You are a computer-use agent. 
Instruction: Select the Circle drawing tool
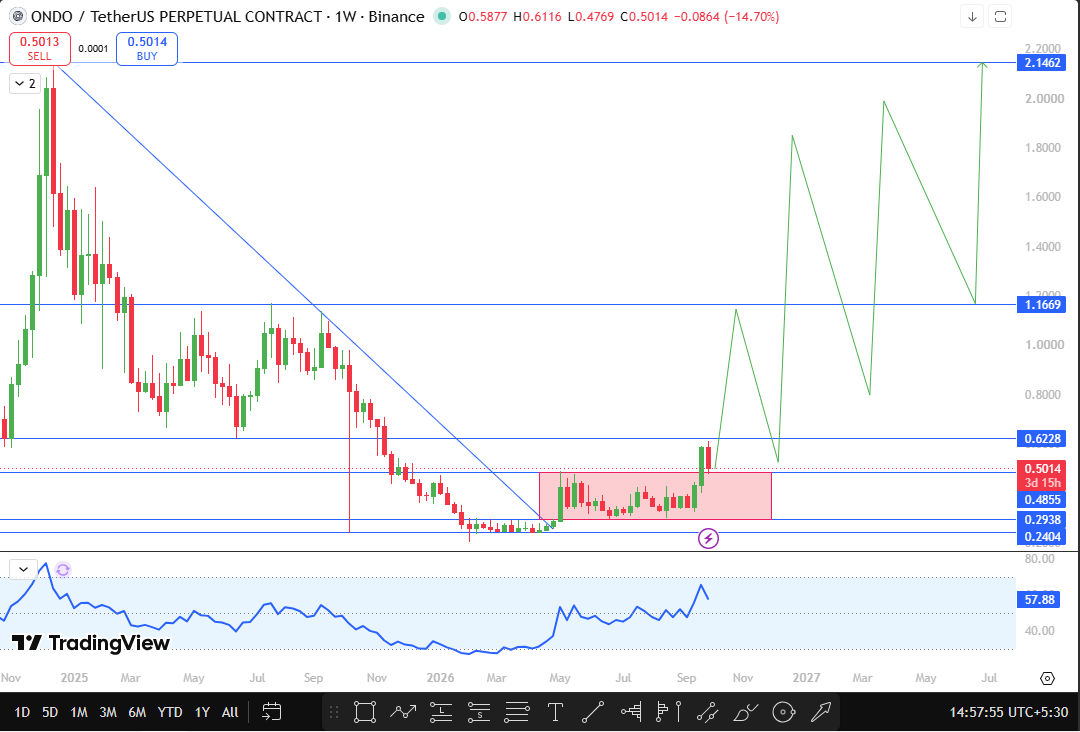pyautogui.click(x=784, y=711)
